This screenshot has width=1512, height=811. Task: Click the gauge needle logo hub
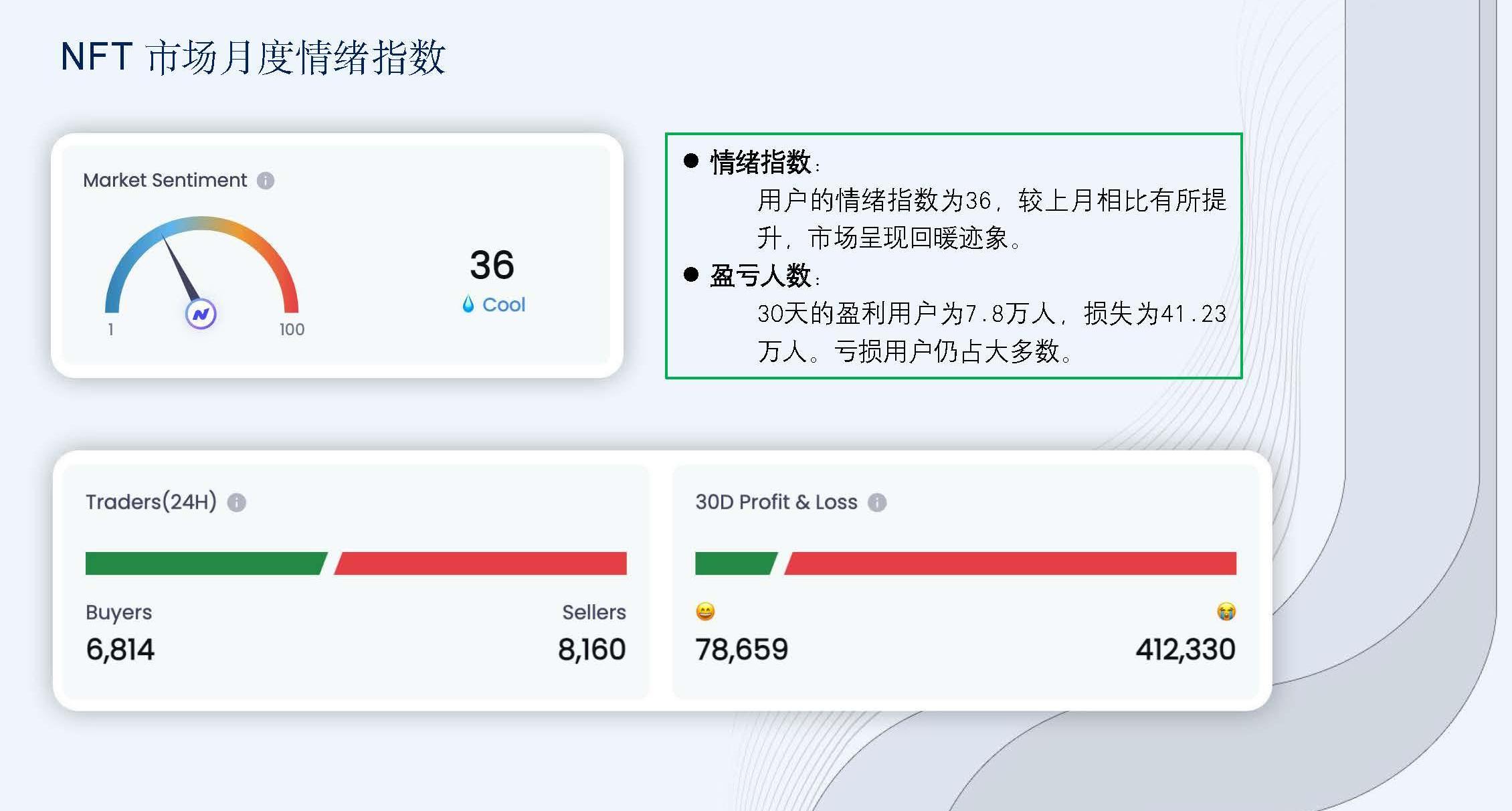201,314
